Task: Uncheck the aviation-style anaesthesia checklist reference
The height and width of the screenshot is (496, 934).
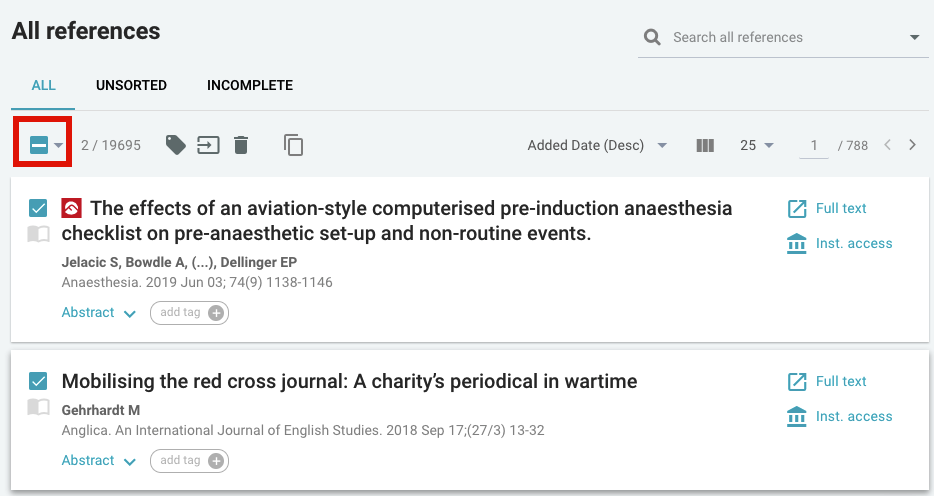Action: (x=38, y=208)
